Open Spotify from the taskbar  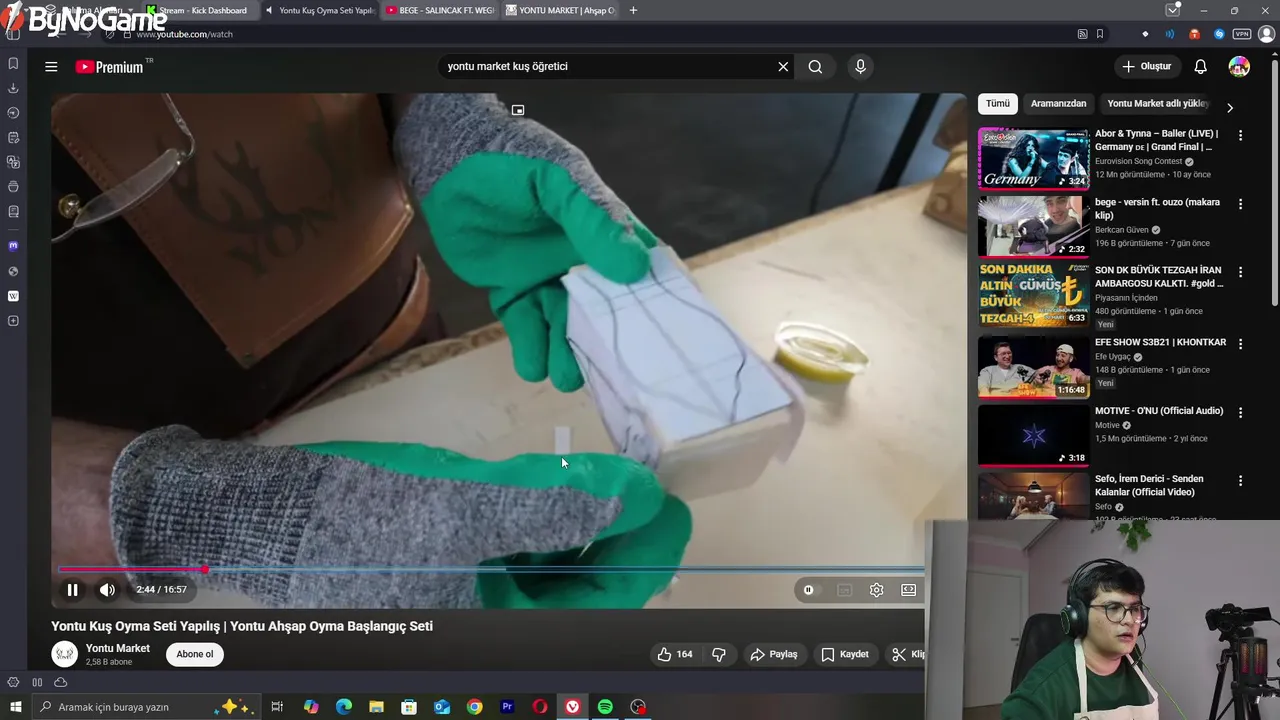pos(605,707)
